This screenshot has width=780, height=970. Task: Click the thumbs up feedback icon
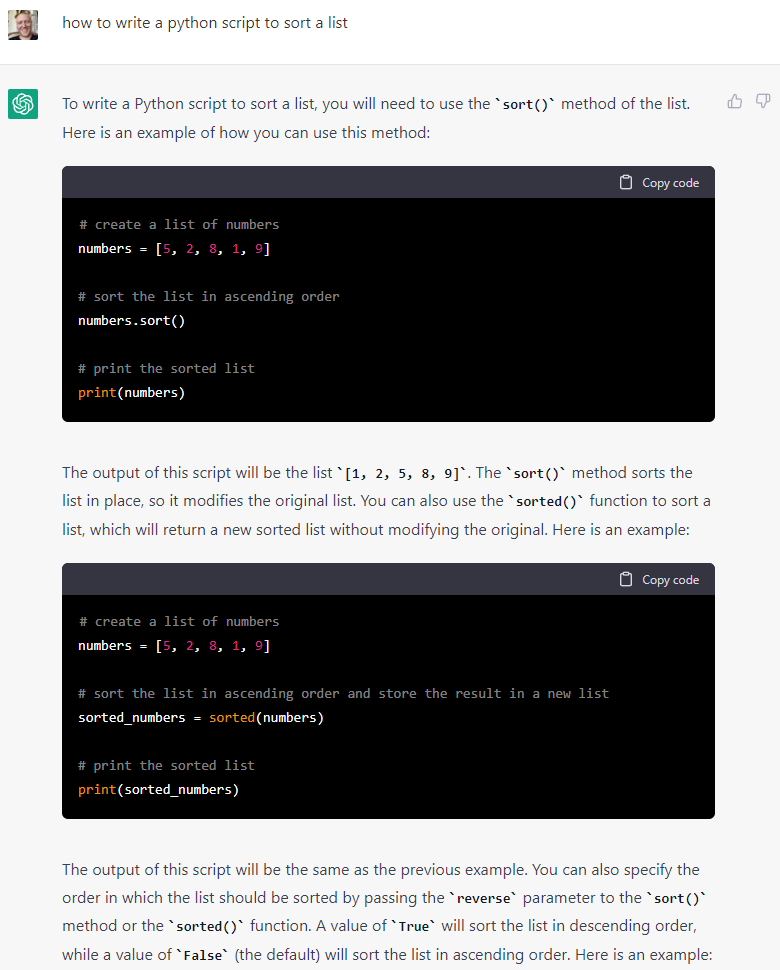pyautogui.click(x=734, y=101)
